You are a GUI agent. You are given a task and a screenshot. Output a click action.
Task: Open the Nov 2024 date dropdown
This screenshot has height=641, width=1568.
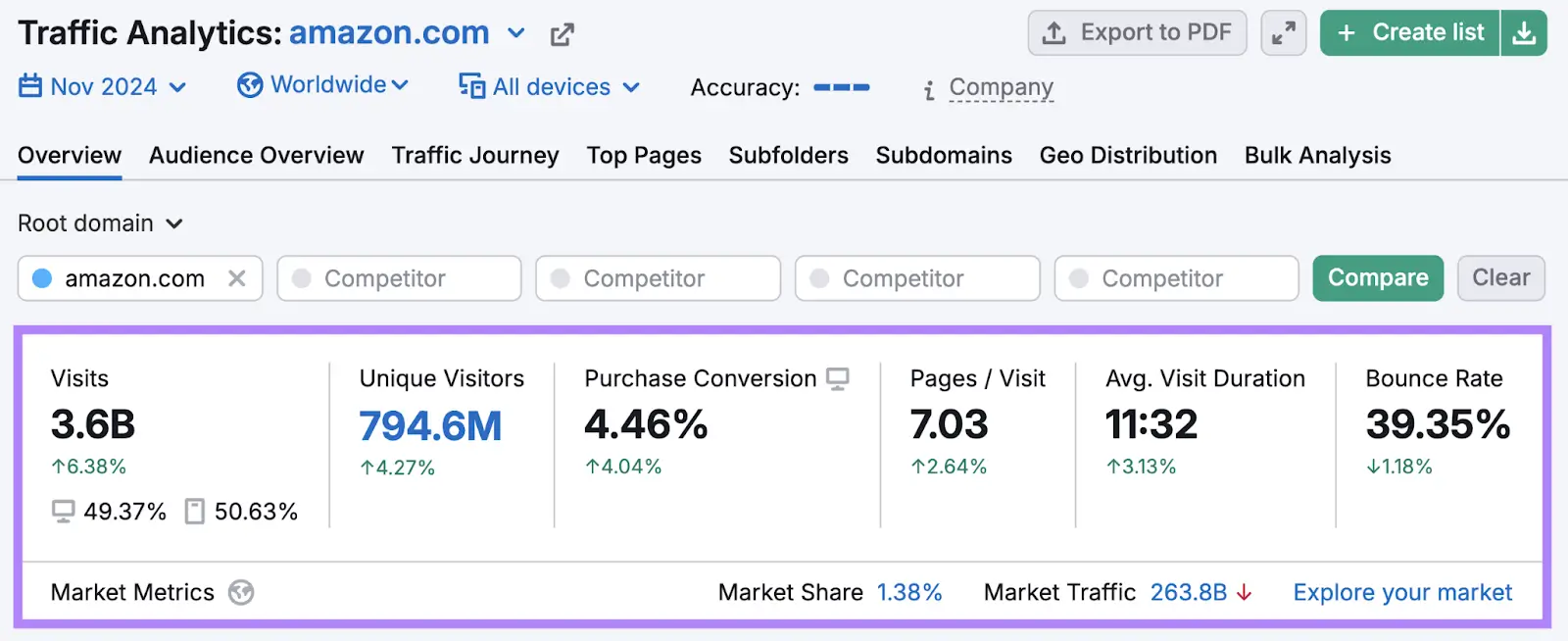pos(103,87)
